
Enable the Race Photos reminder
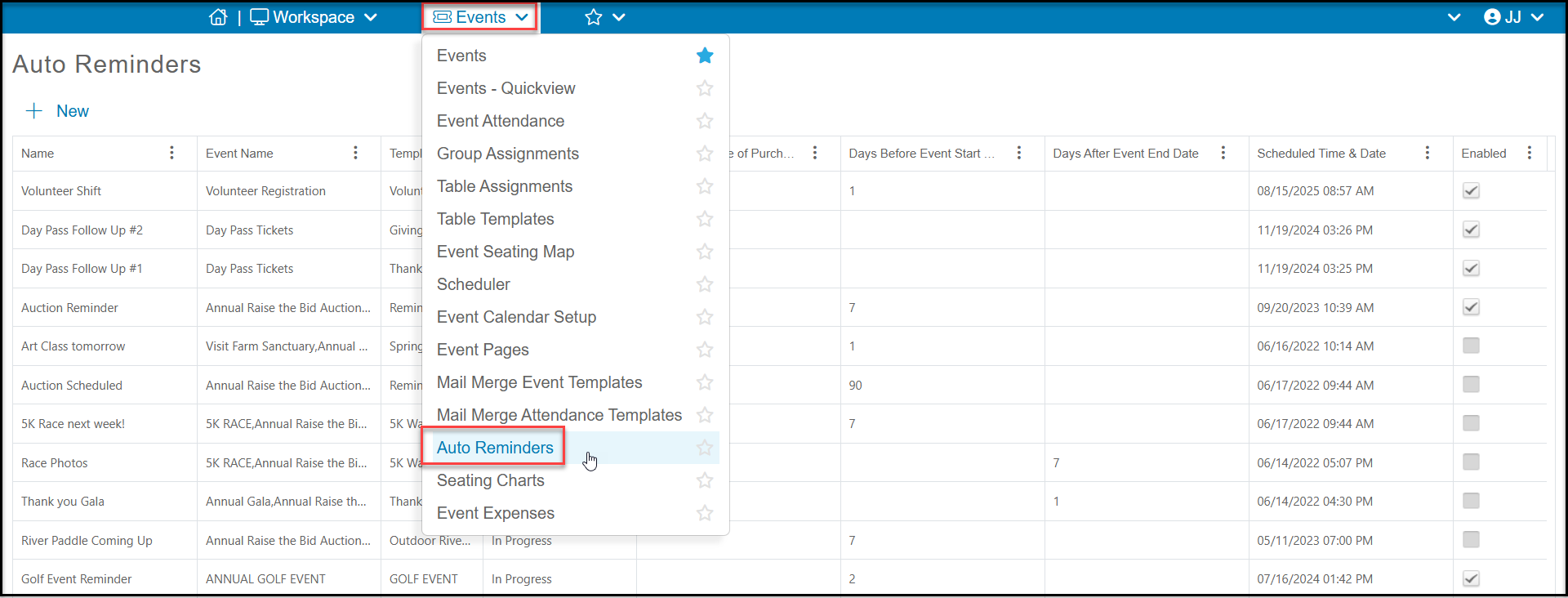point(1471,462)
